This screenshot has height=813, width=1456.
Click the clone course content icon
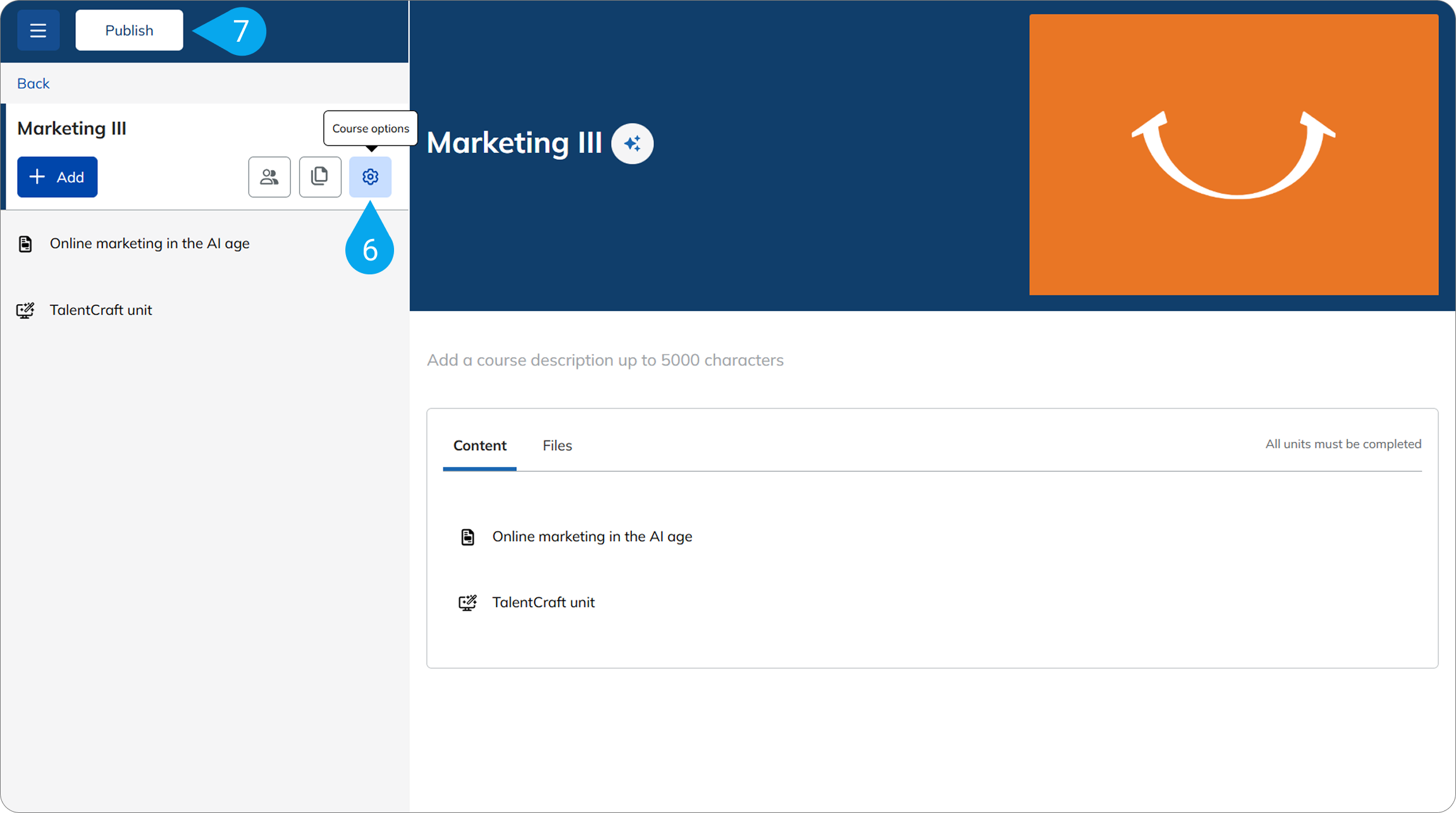(320, 177)
